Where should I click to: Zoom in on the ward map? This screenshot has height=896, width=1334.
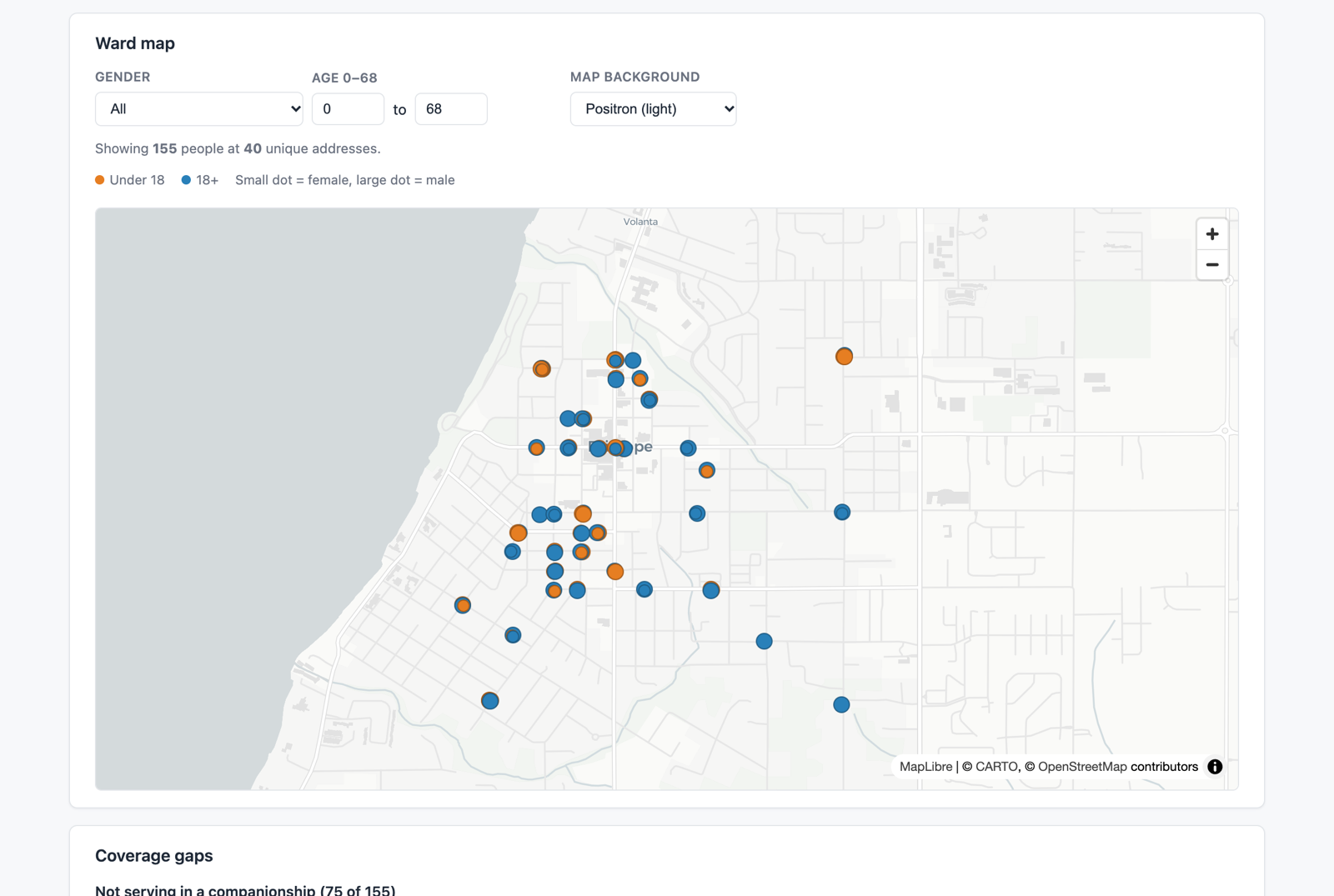tap(1211, 234)
